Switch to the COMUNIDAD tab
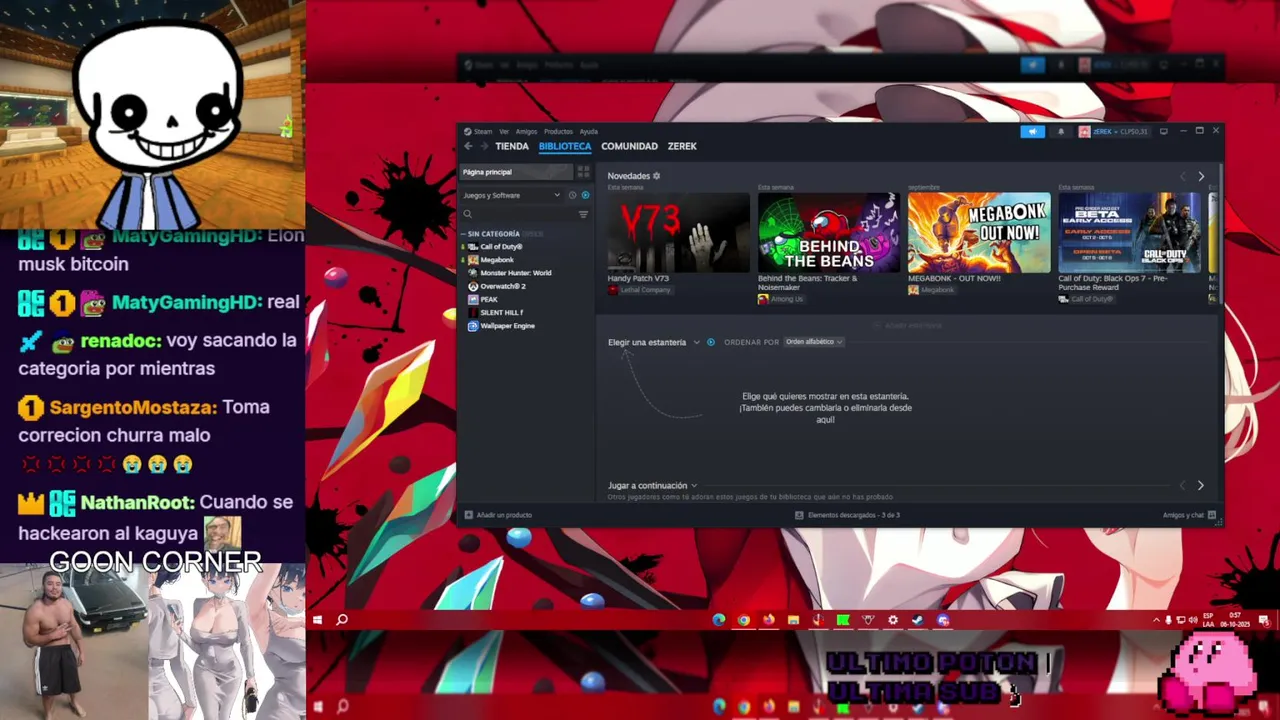 pos(629,146)
